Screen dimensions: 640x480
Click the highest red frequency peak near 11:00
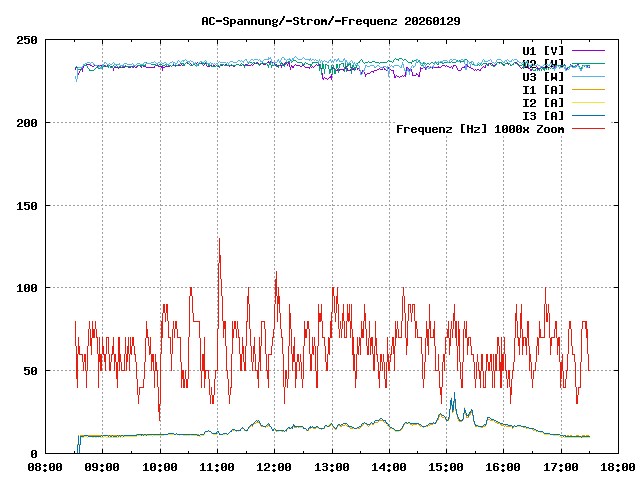pyautogui.click(x=219, y=240)
